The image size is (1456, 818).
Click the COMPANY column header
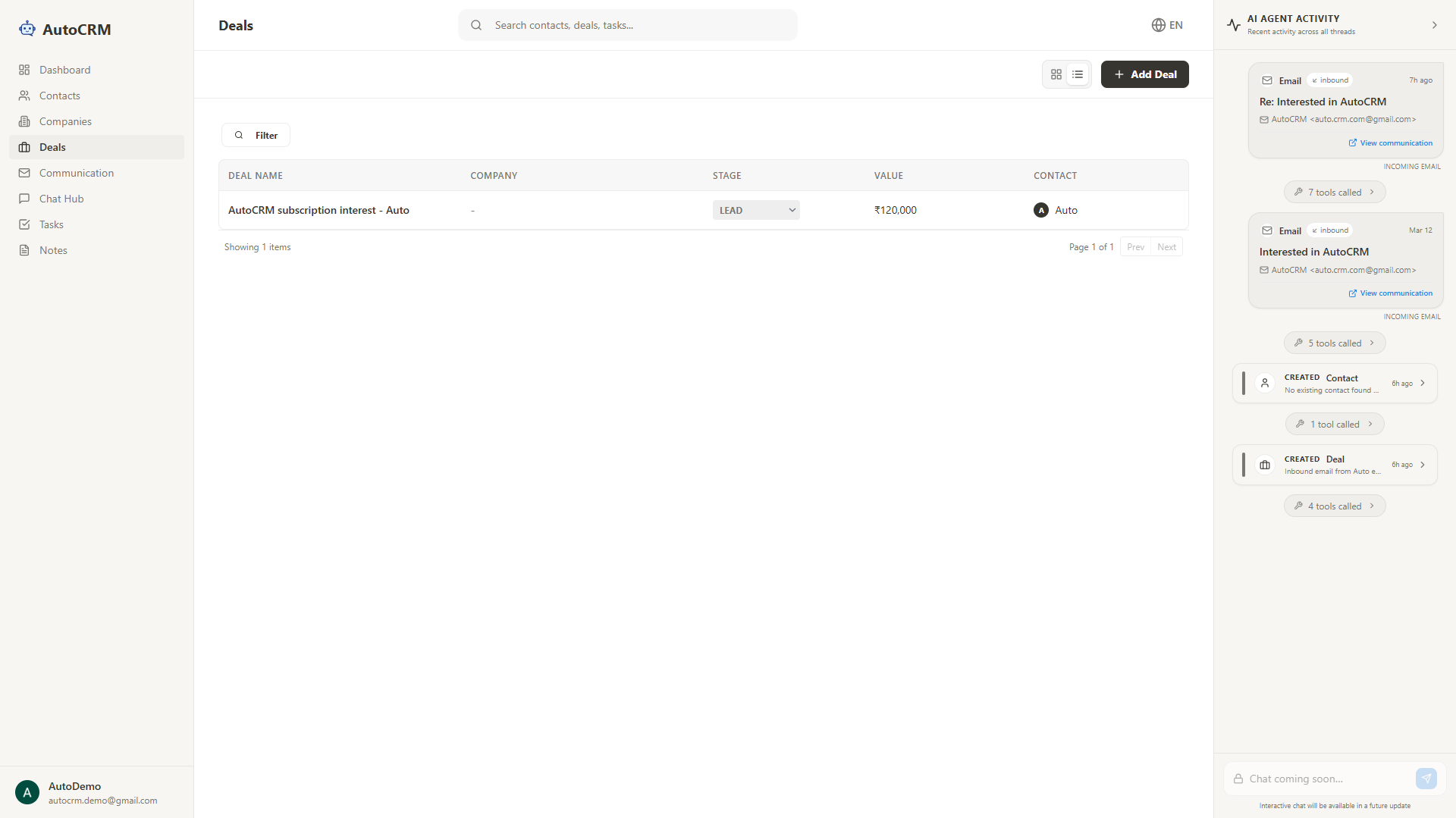[494, 175]
